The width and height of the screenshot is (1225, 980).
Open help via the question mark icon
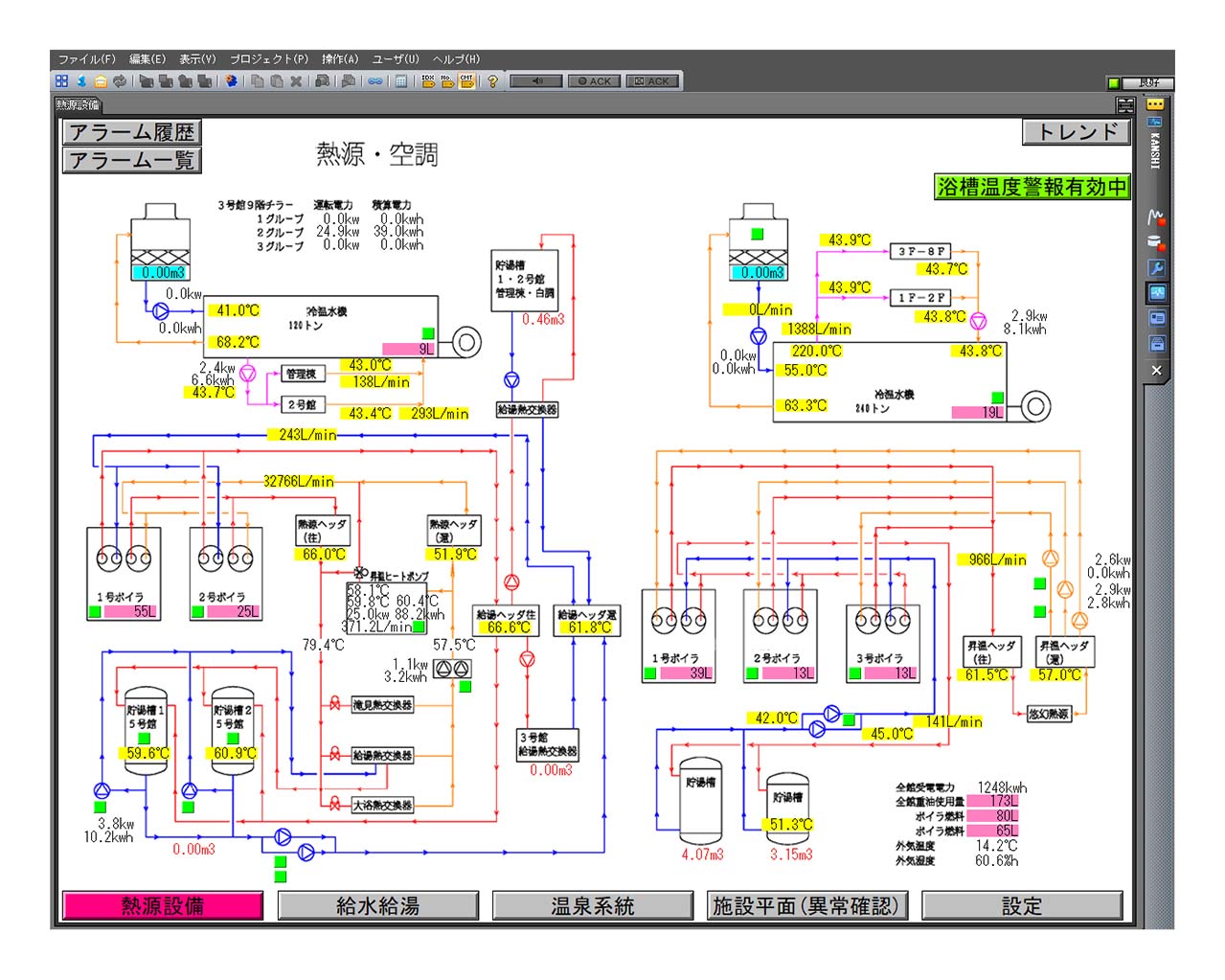pos(492,81)
